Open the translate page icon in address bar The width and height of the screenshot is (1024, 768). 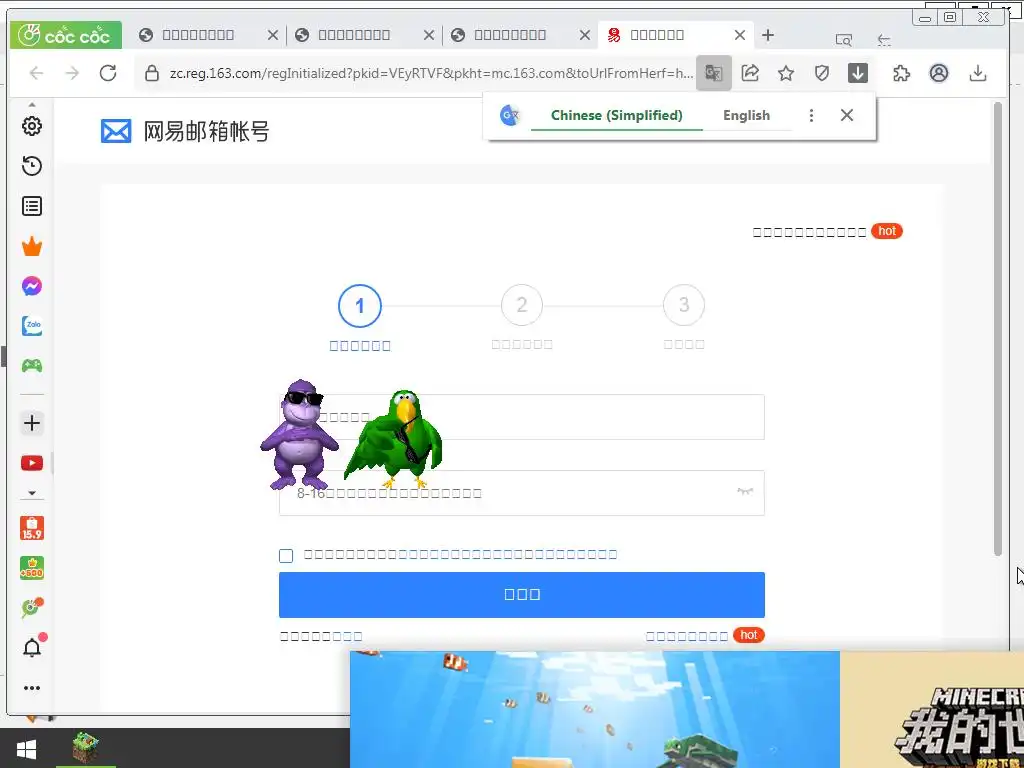(713, 73)
